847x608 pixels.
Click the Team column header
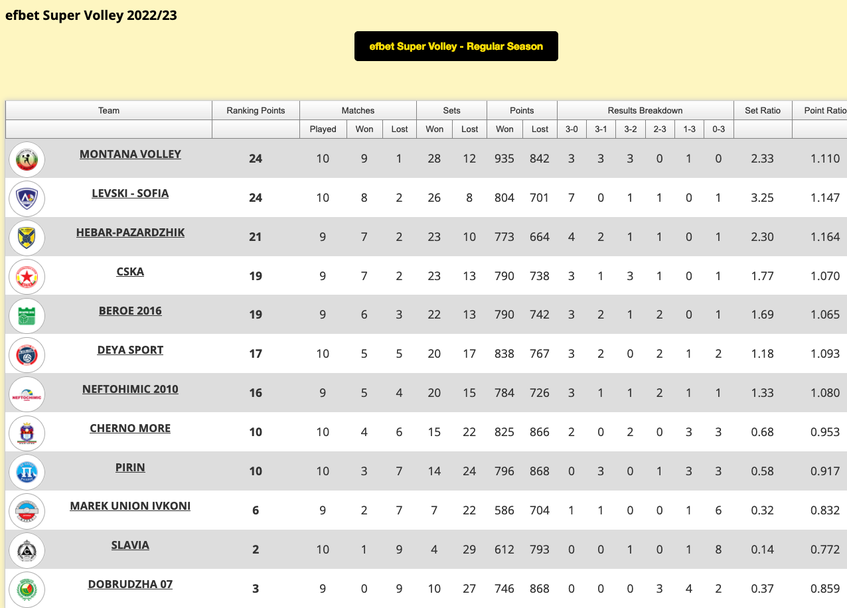[109, 110]
